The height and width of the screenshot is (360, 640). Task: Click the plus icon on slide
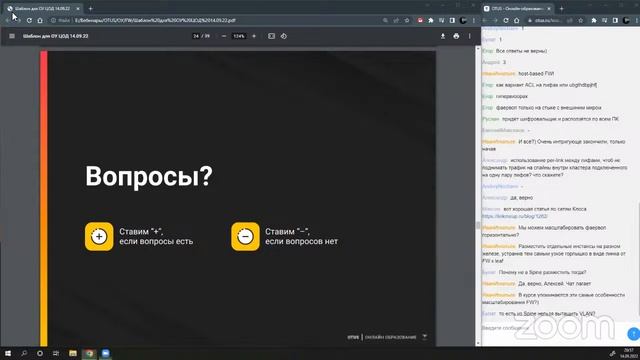(99, 236)
